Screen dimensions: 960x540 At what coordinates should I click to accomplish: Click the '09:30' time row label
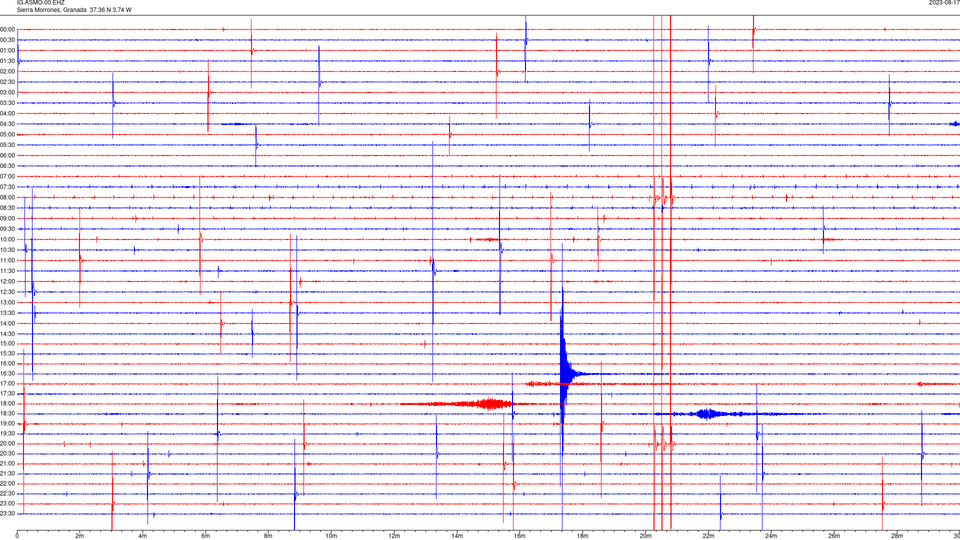(x=8, y=229)
